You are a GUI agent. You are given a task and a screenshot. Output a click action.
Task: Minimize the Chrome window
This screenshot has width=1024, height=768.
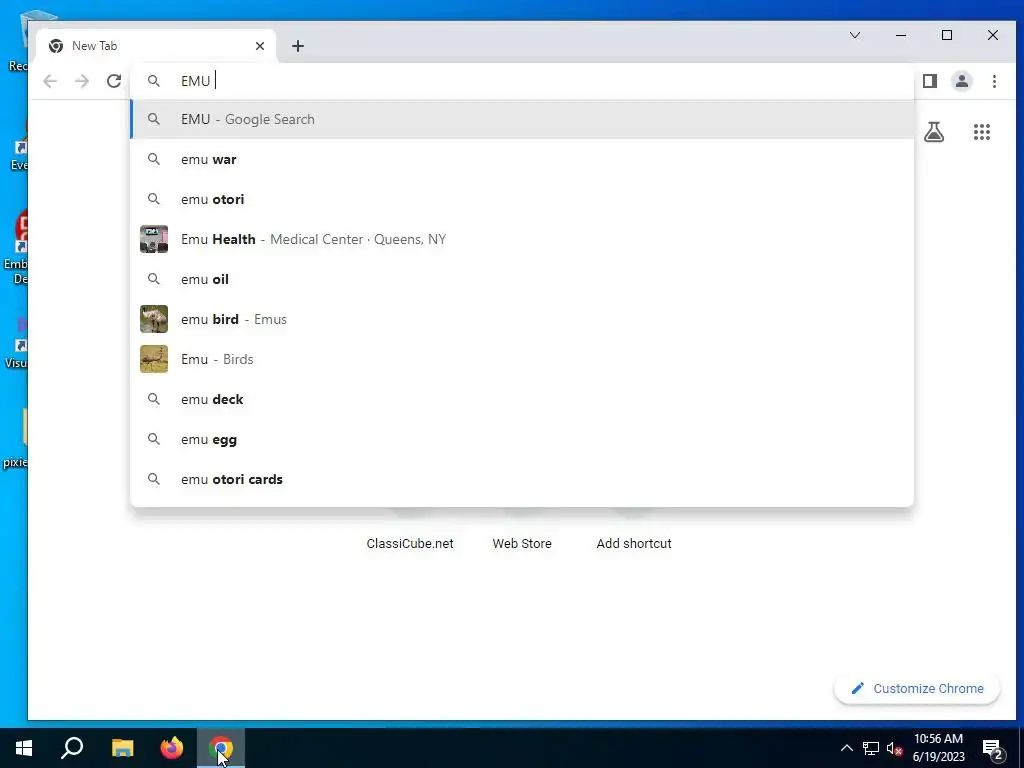(x=901, y=35)
